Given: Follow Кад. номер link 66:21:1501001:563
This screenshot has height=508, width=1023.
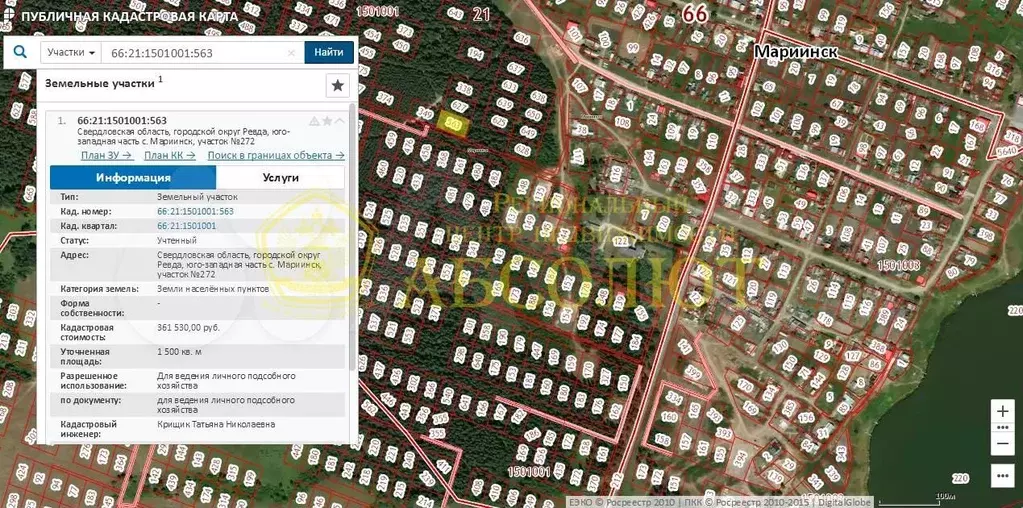Looking at the screenshot, I should point(195,211).
